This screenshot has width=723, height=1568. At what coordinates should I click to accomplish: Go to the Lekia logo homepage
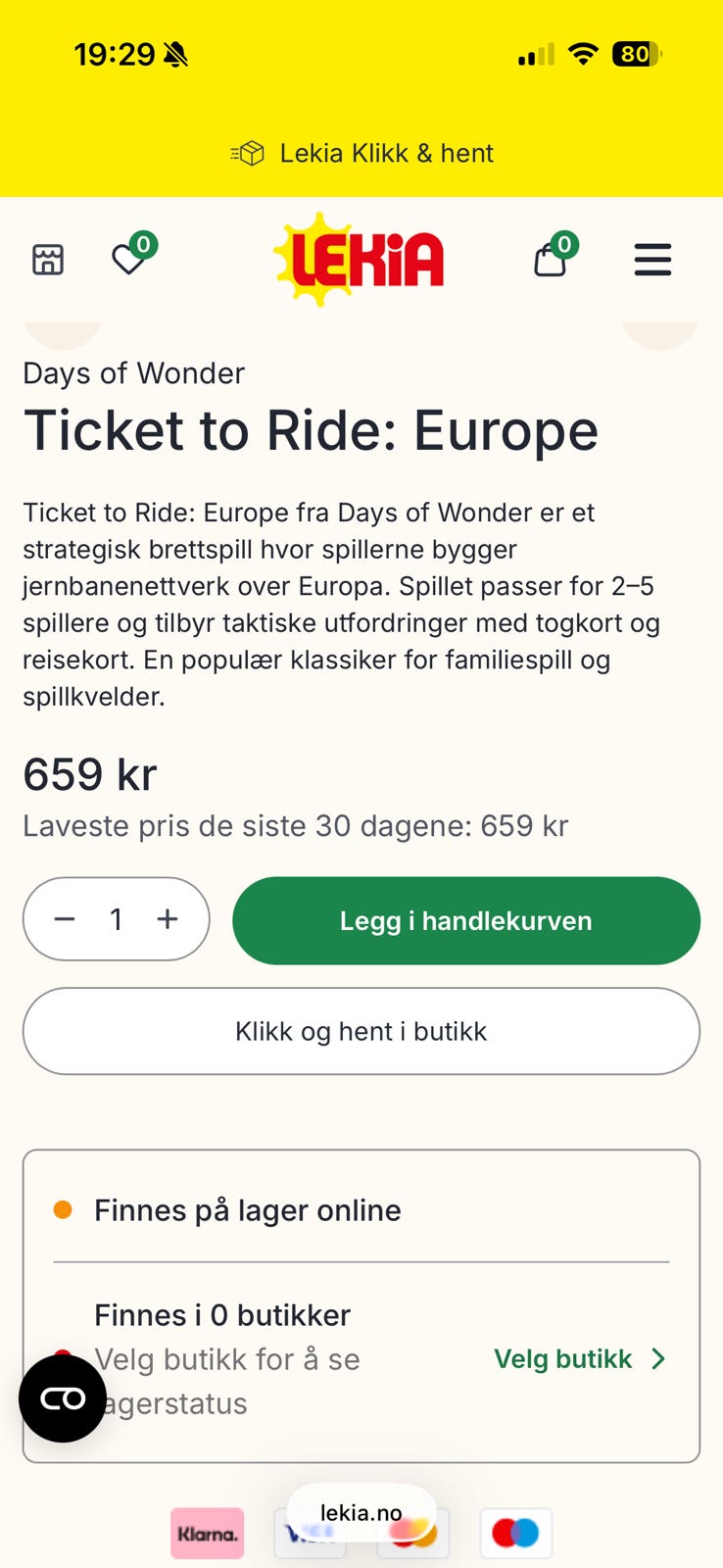coord(360,259)
